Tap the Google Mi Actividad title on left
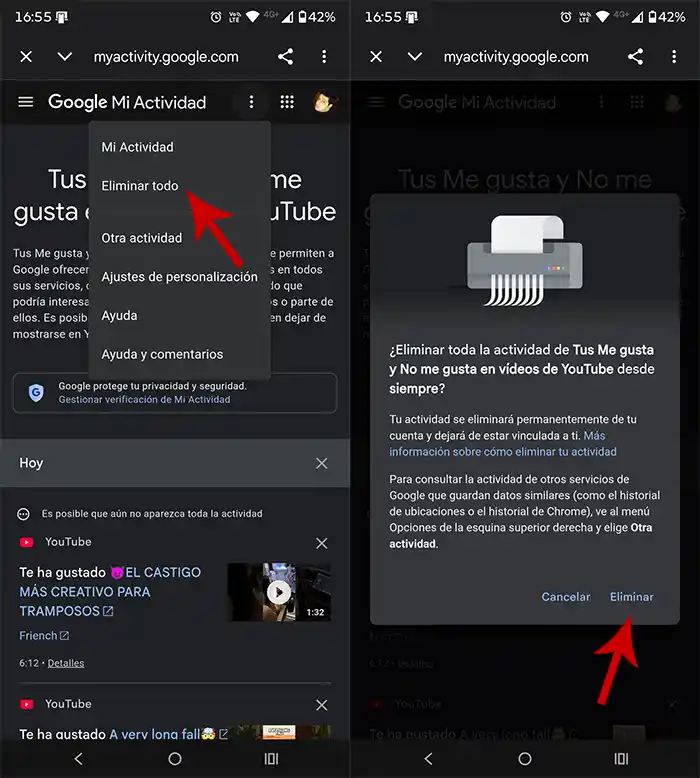 point(127,102)
